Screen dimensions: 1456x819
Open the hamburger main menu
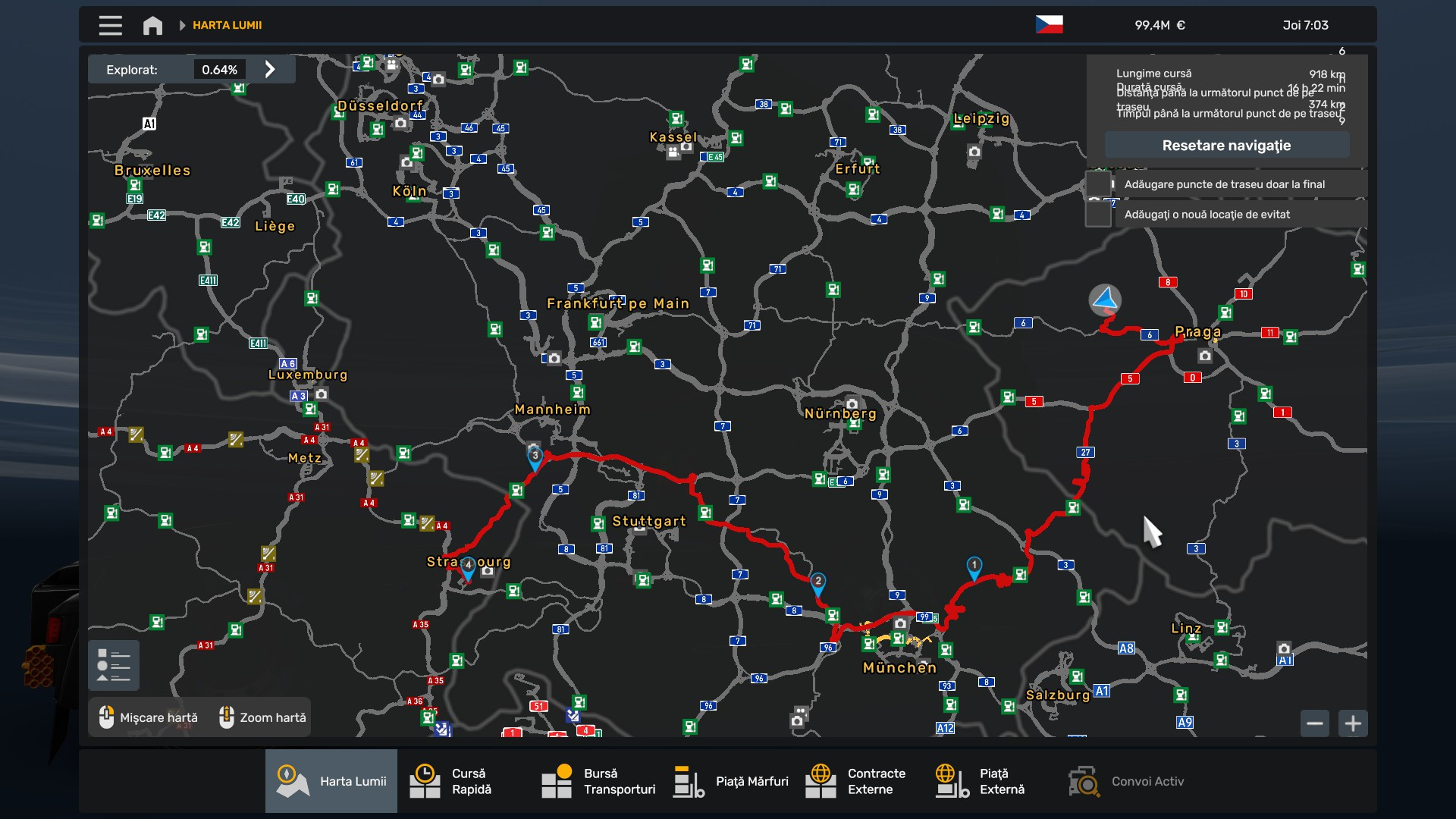coord(110,25)
